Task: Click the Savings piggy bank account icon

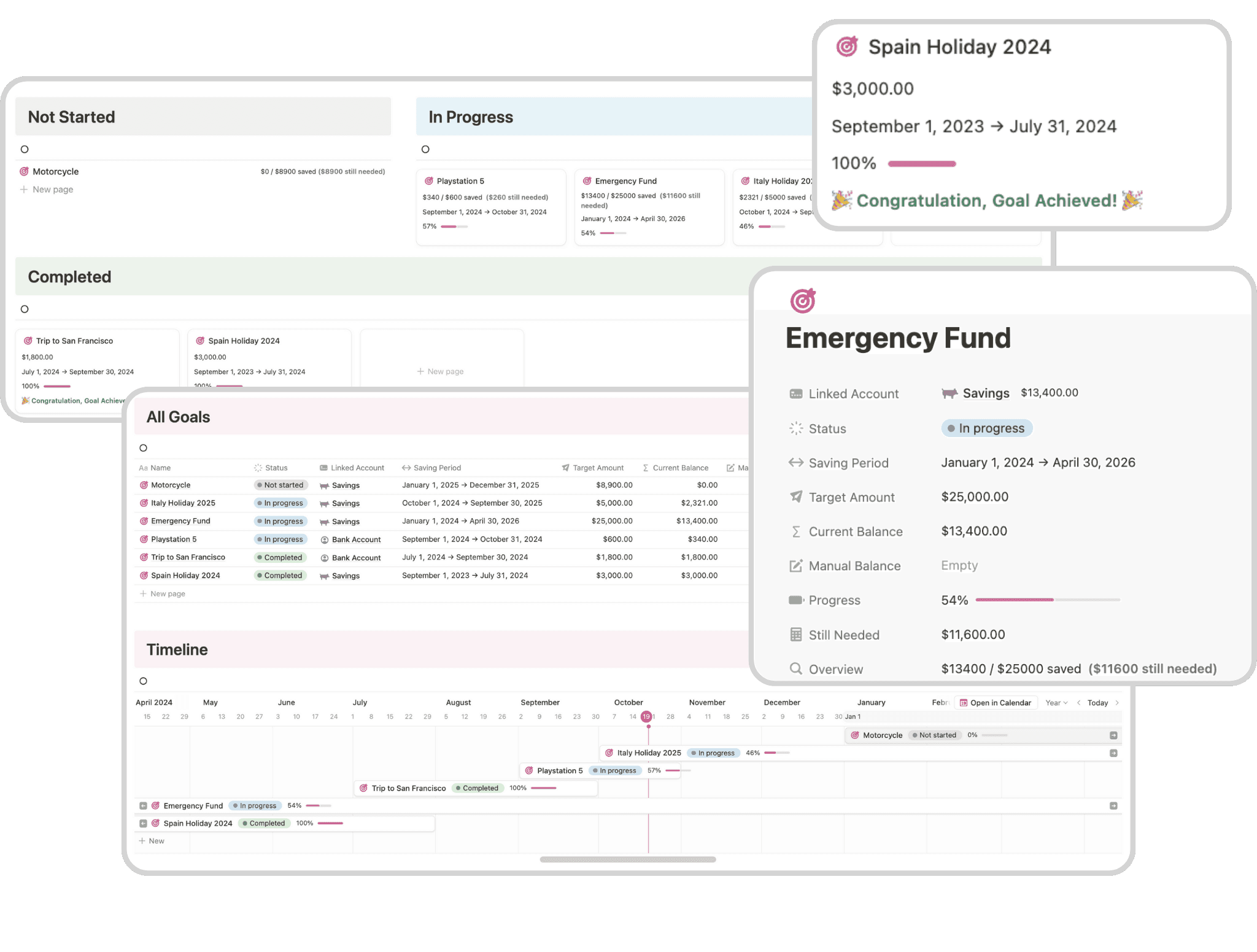Action: [949, 393]
